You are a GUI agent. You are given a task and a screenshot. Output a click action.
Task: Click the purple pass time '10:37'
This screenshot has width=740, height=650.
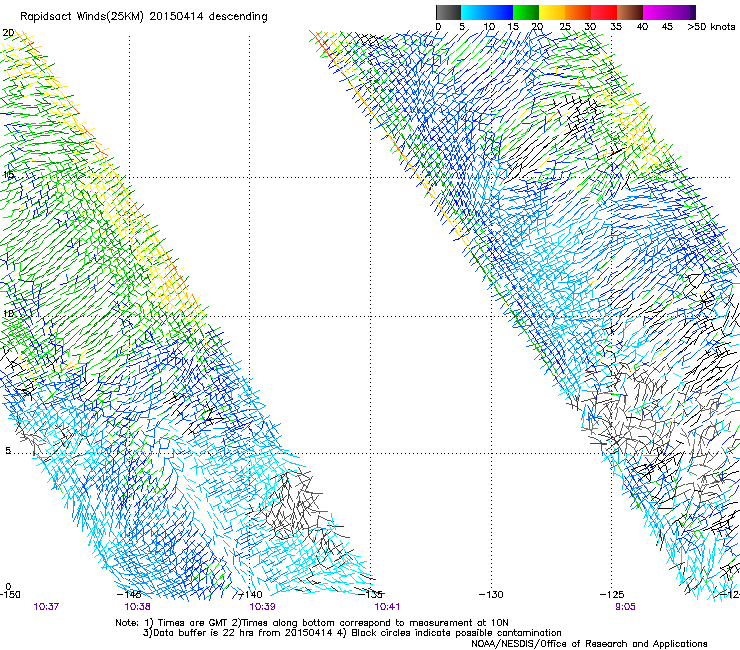[x=46, y=607]
